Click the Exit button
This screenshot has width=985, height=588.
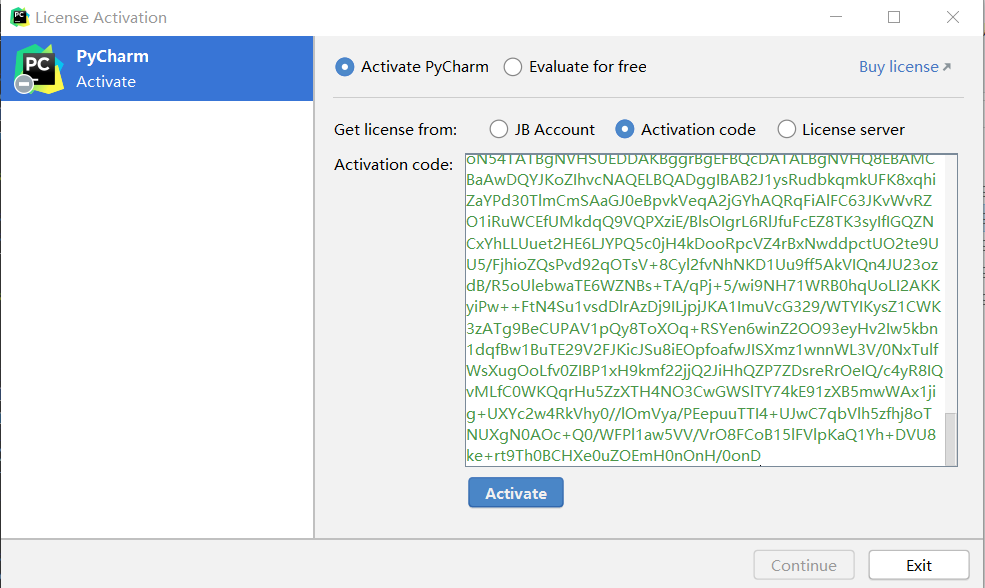coord(918,565)
